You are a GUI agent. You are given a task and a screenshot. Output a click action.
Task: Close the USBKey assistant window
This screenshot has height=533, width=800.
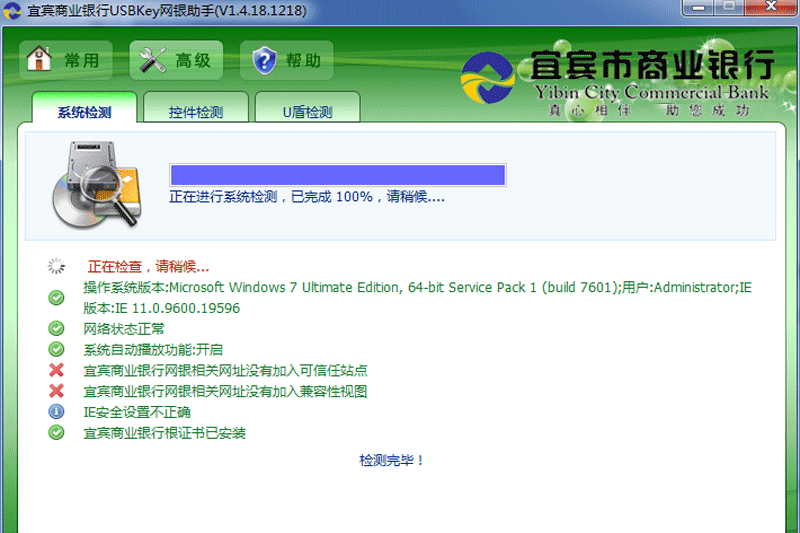[775, 8]
